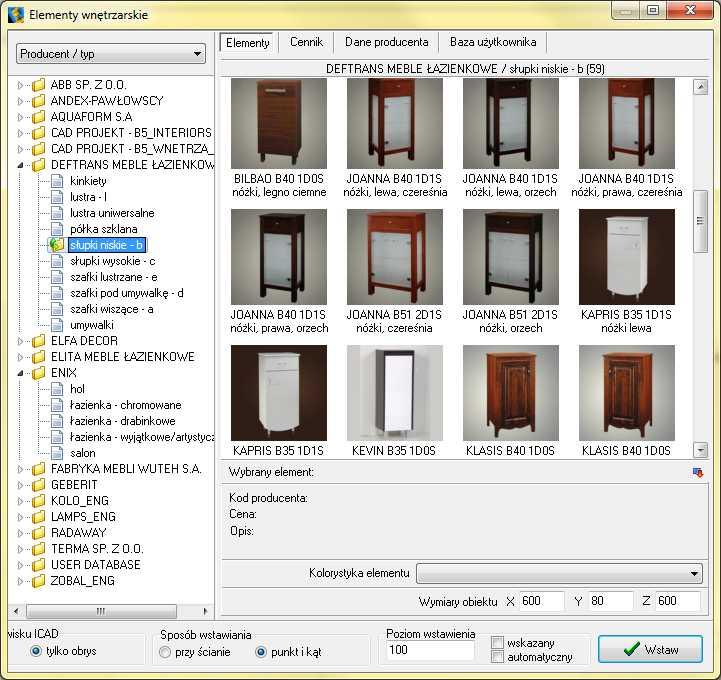Click the folder icon of ABB SP. Z O.O.
The width and height of the screenshot is (721, 680).
click(x=39, y=85)
